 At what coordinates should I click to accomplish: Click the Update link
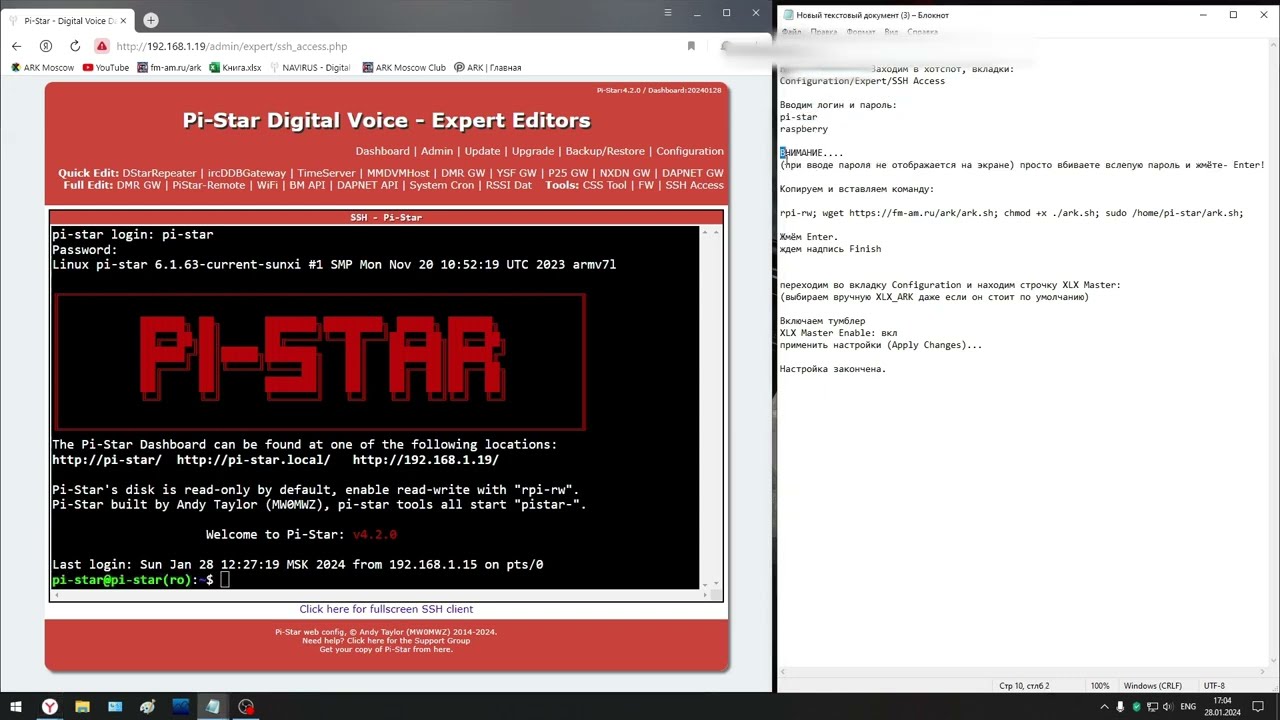tap(482, 151)
